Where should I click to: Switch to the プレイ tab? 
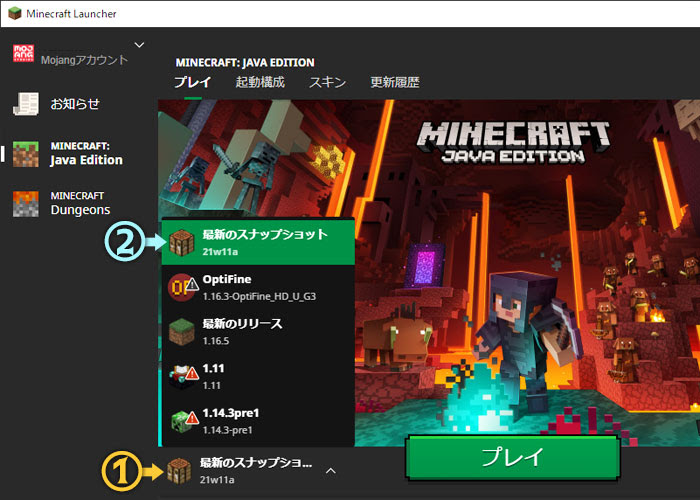point(192,82)
